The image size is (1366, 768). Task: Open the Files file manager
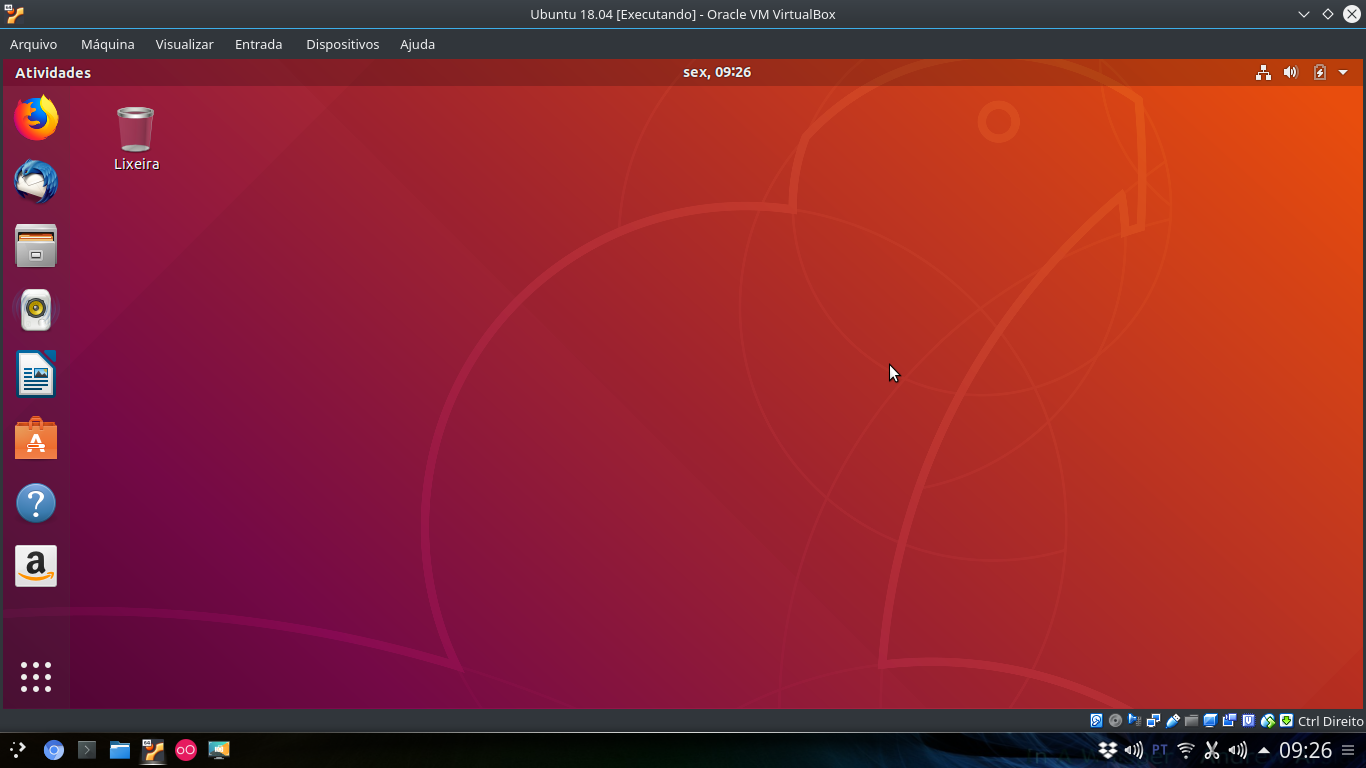coord(35,246)
